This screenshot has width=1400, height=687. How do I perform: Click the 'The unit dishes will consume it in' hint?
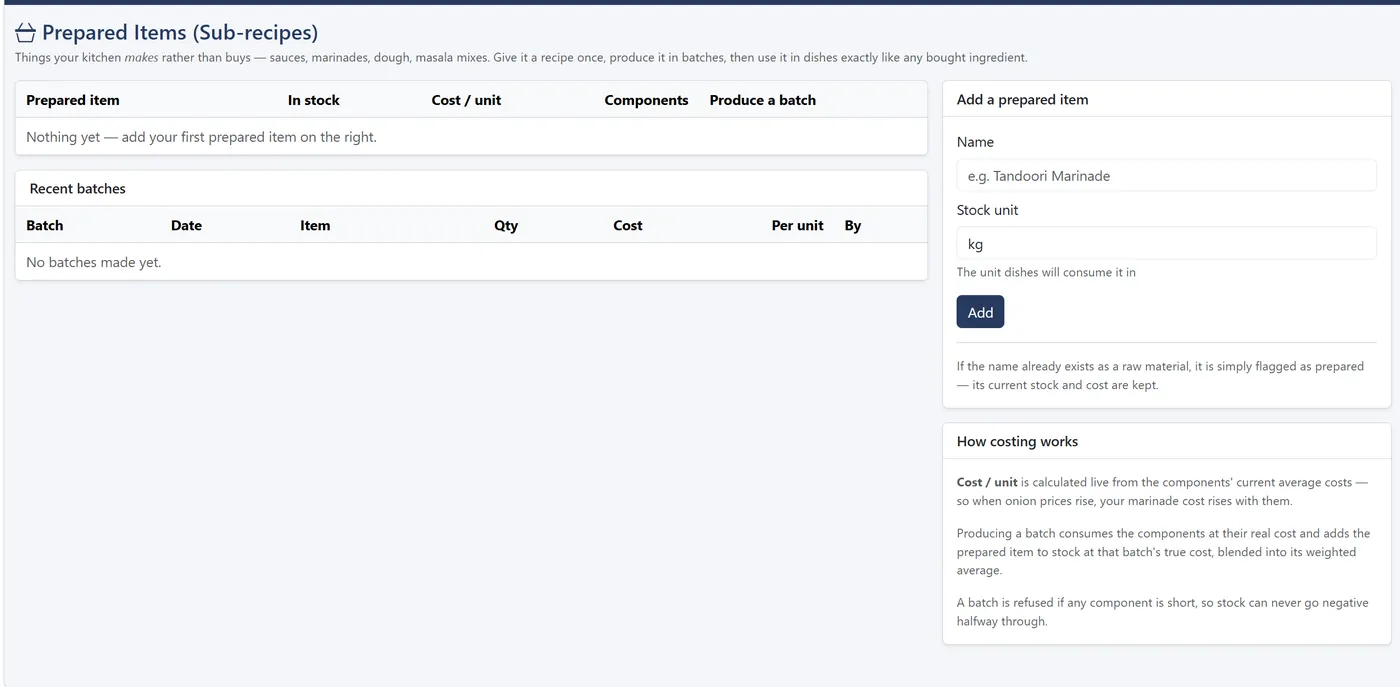tap(1046, 272)
